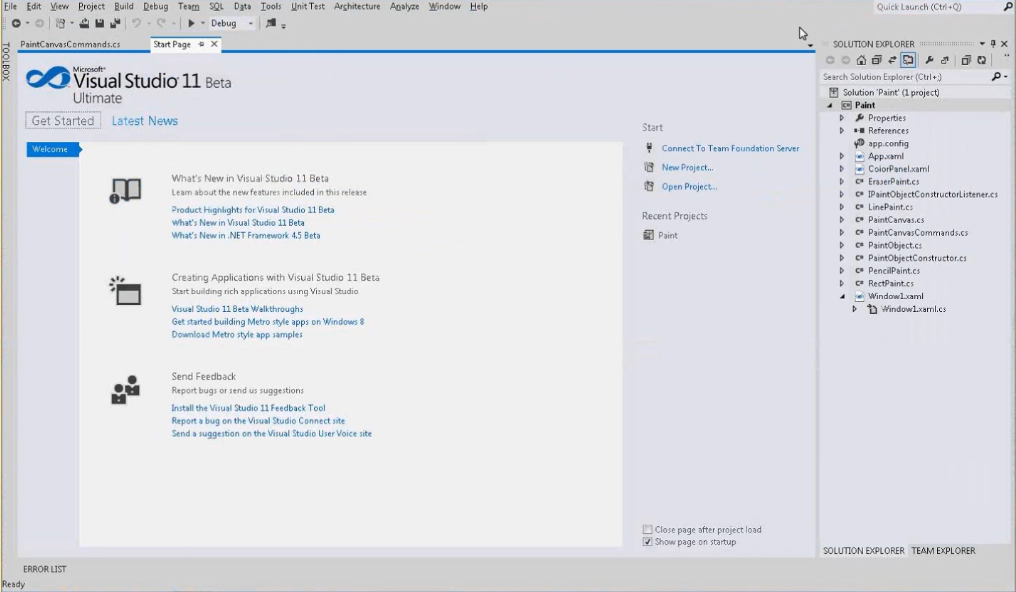Image resolution: width=1016 pixels, height=592 pixels.
Task: Select the Get Started tab
Action: tap(63, 120)
